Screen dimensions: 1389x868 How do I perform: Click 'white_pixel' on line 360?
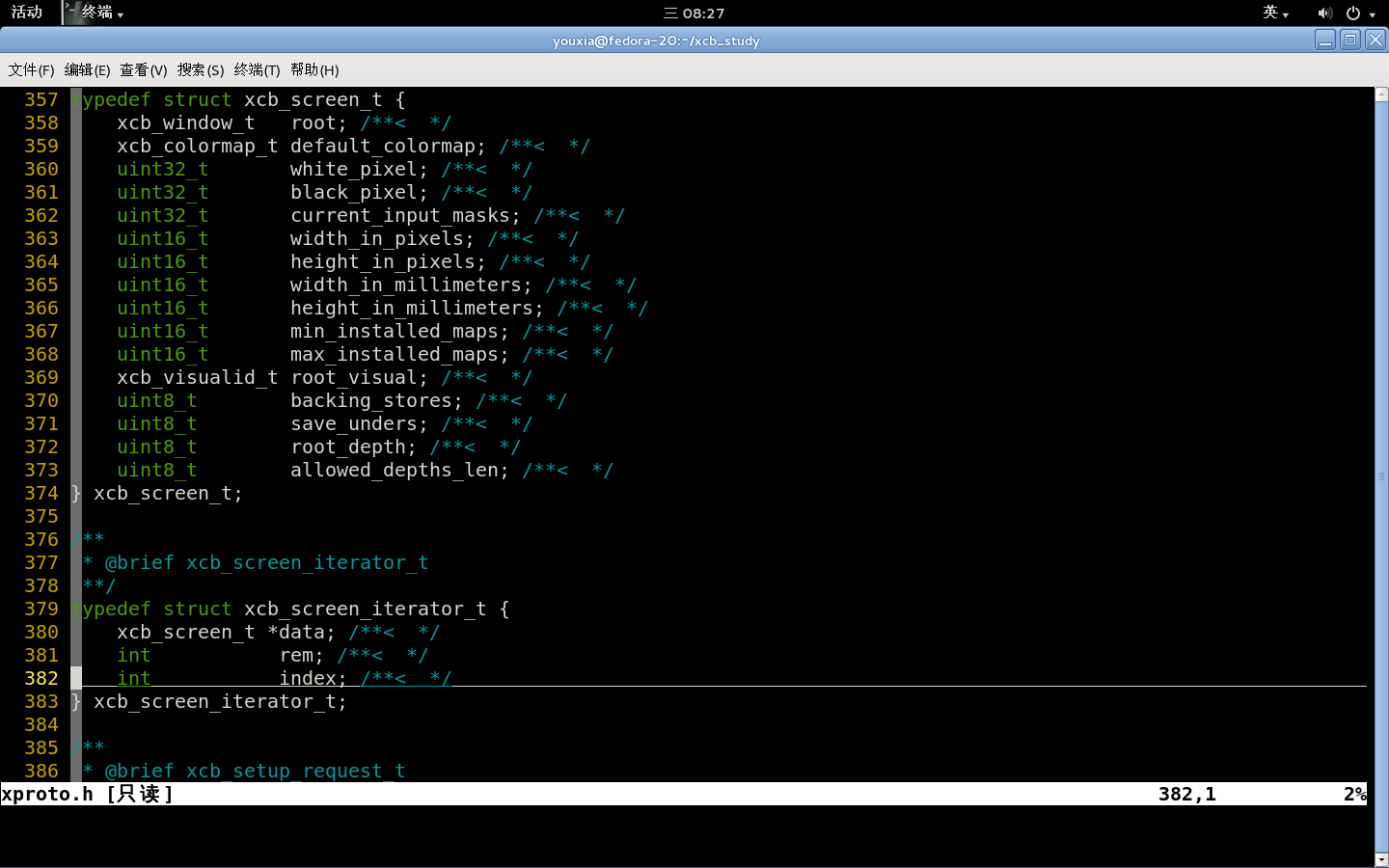coord(354,169)
